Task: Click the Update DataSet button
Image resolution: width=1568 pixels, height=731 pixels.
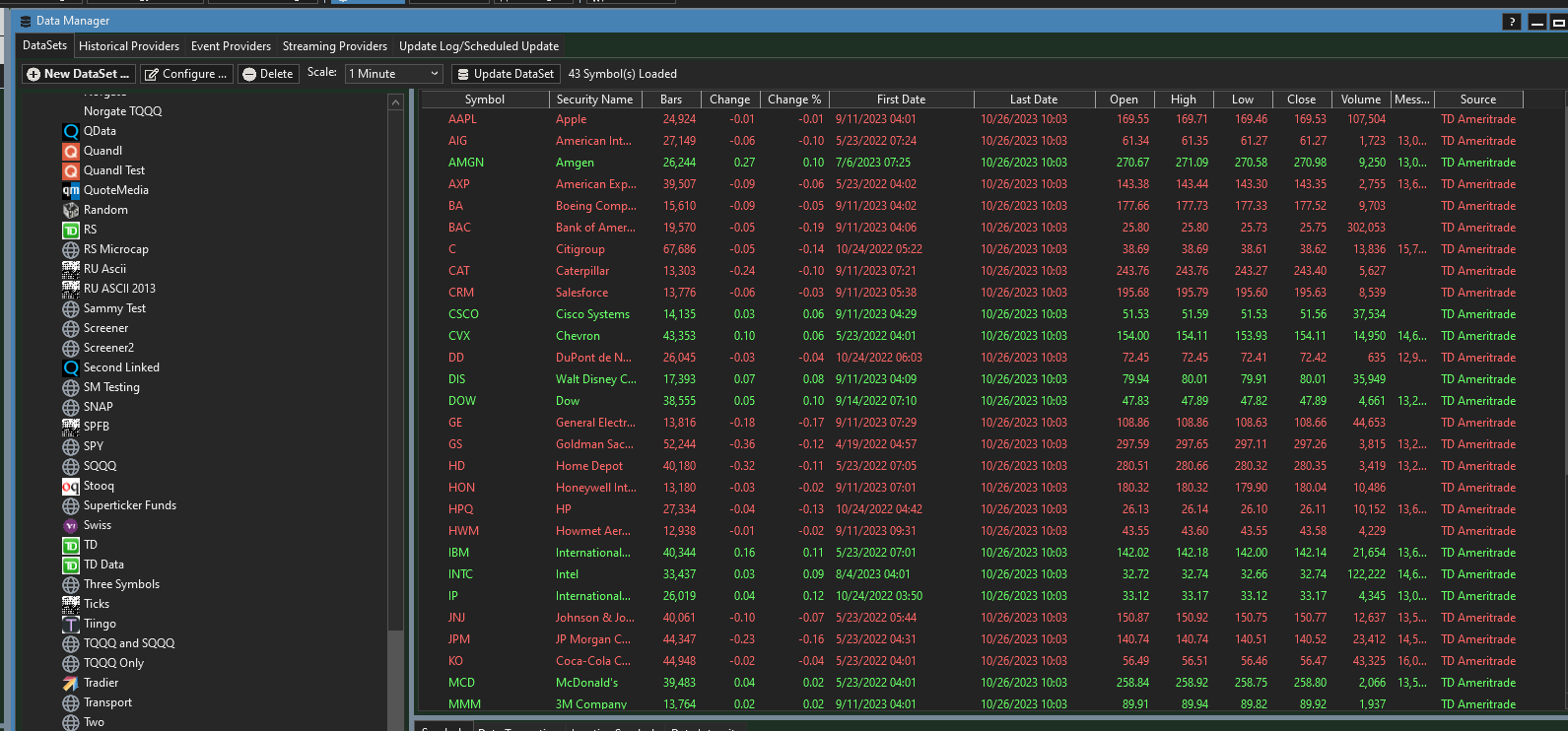Action: 506,74
